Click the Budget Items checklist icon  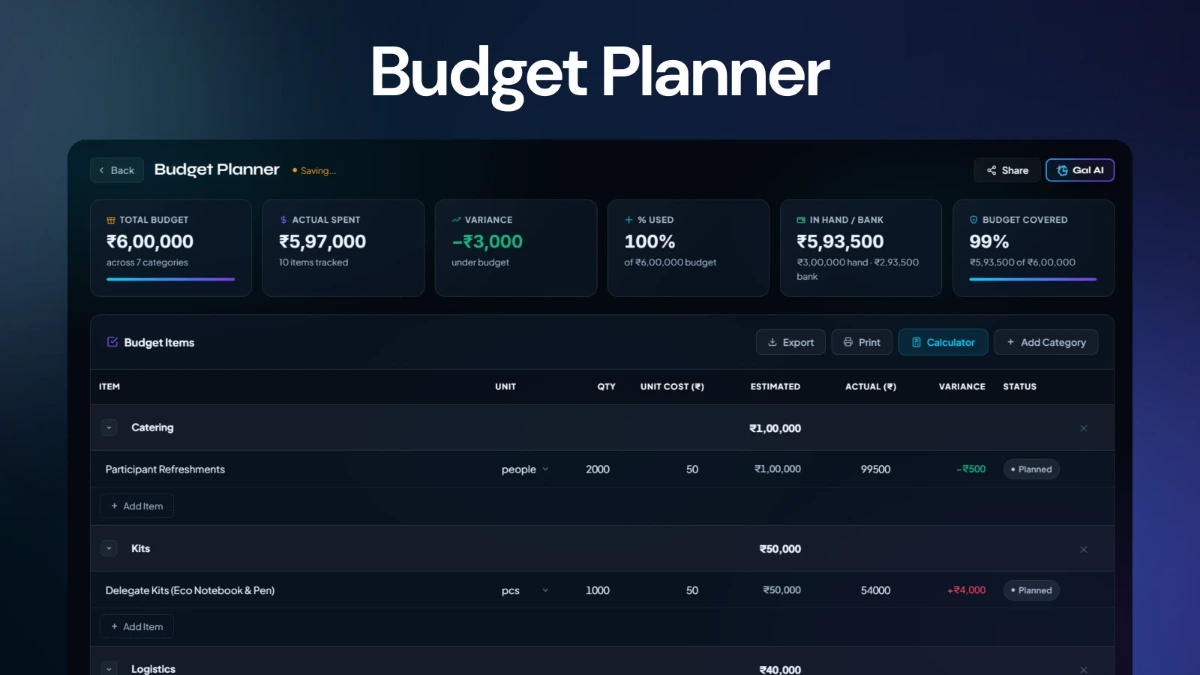[112, 342]
